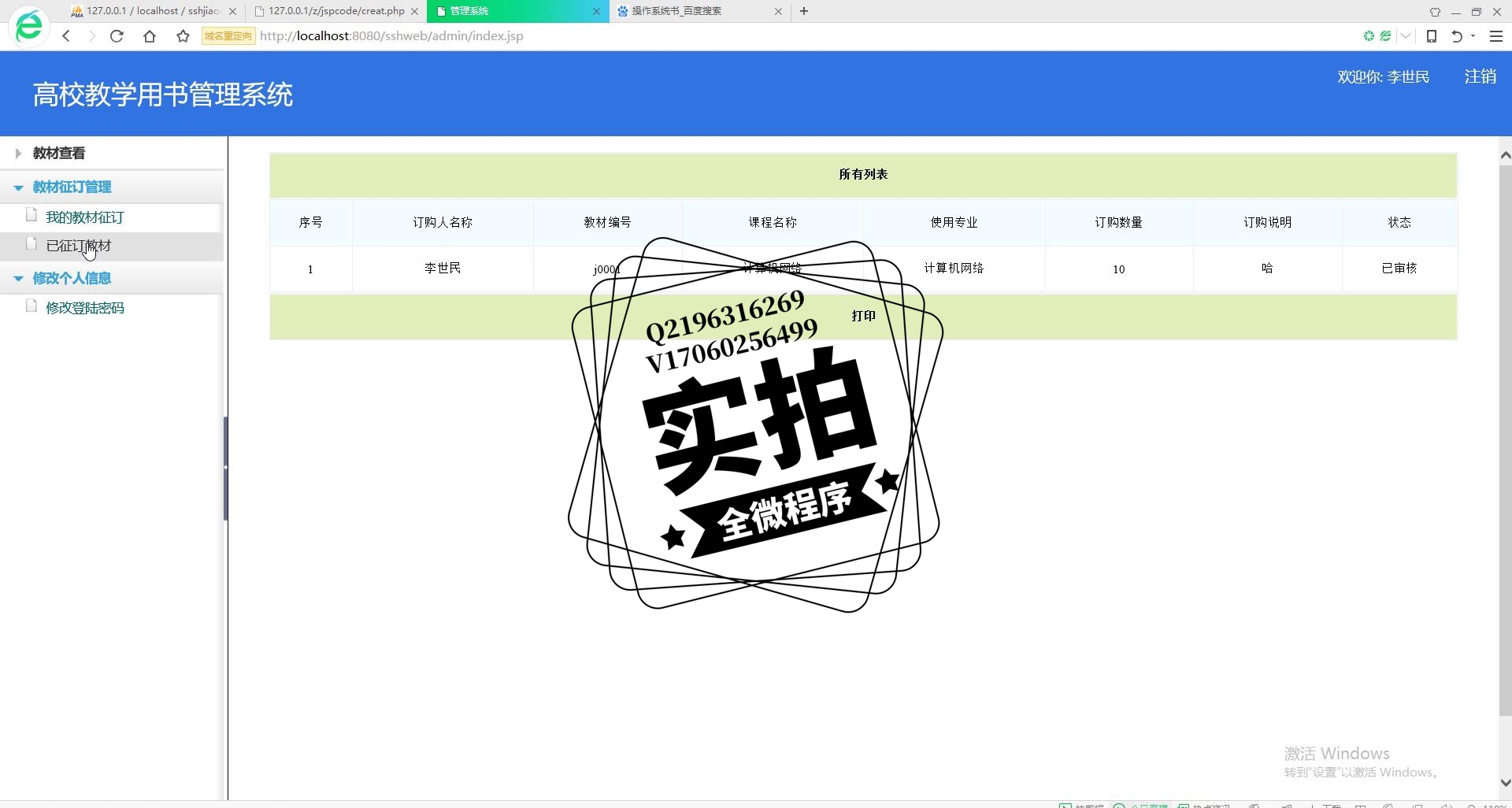Screen dimensions: 1512x808
Task: Click the 欢迎你: 李世民 greeting
Action: [1383, 76]
